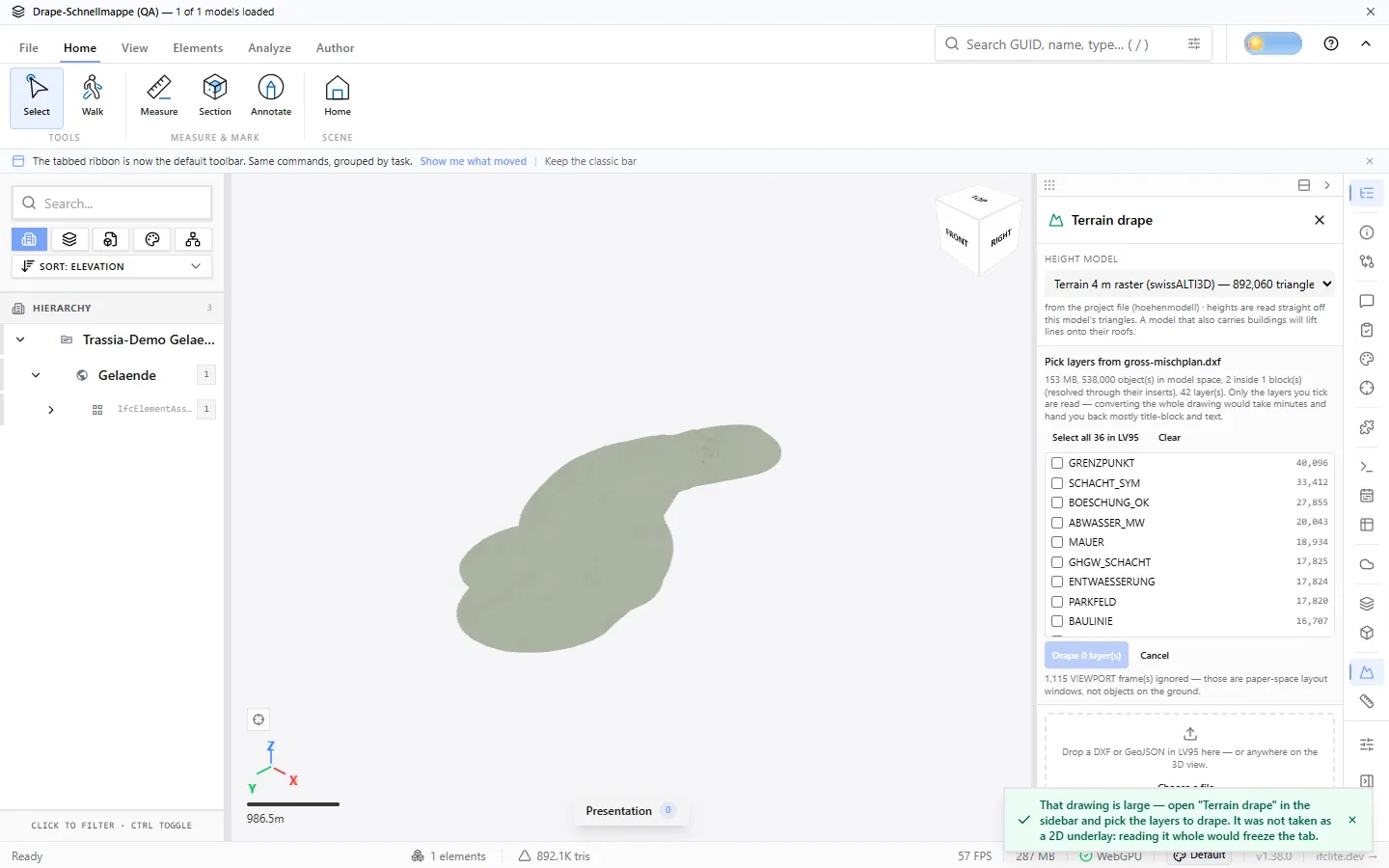Viewport: 1389px width, 868px height.
Task: Collapse the Gelaende tree node
Action: pyautogui.click(x=36, y=375)
